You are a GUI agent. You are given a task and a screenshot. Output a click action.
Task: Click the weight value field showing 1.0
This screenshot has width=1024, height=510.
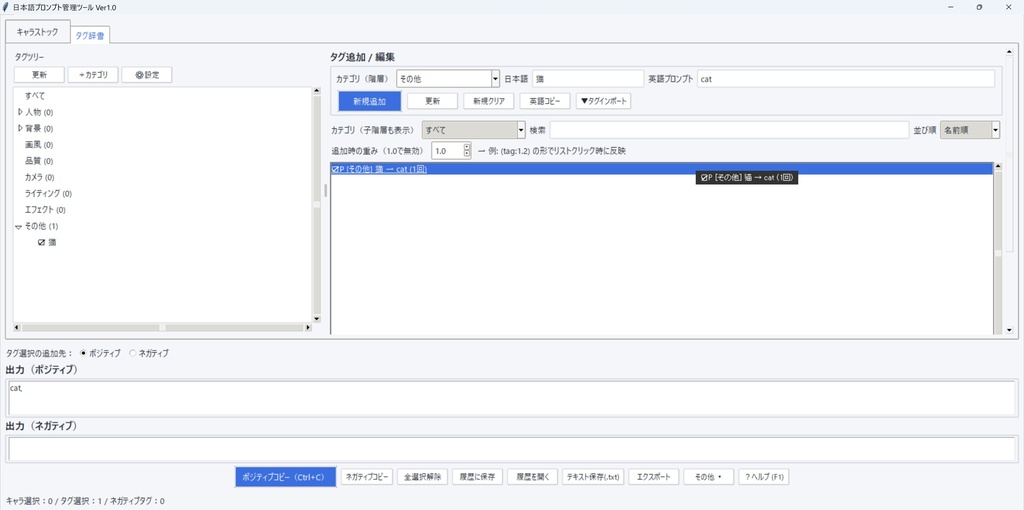click(x=447, y=151)
